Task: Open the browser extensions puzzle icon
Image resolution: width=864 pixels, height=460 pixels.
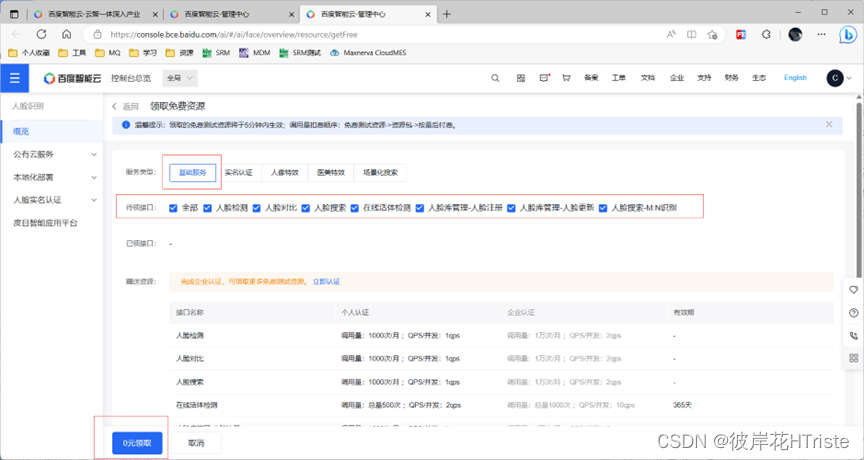Action: point(766,34)
